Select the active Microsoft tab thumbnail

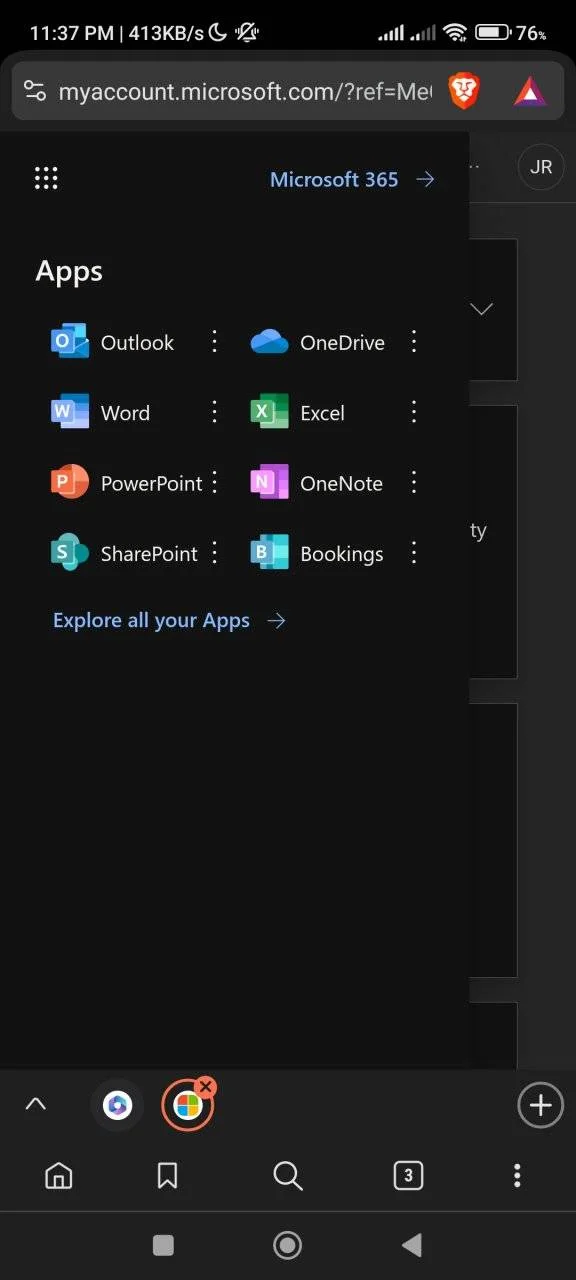(188, 1106)
